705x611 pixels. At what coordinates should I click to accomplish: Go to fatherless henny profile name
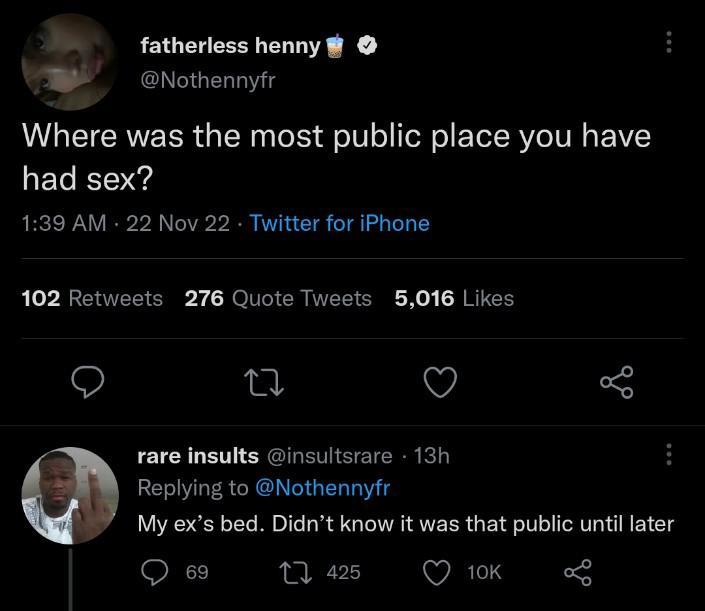230,45
